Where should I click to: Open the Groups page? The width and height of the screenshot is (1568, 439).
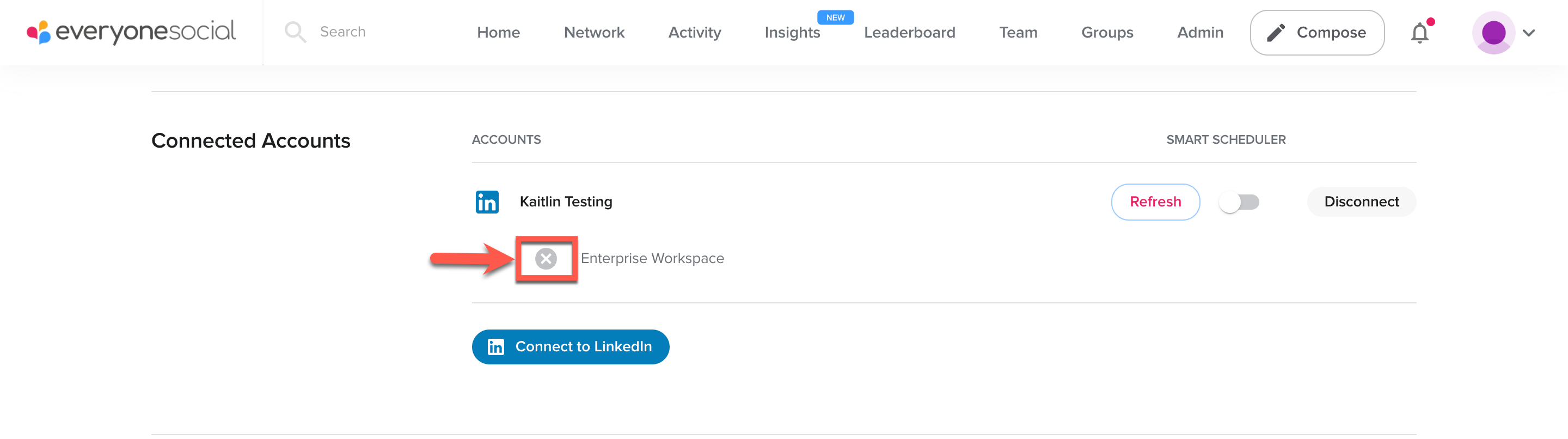(x=1107, y=32)
